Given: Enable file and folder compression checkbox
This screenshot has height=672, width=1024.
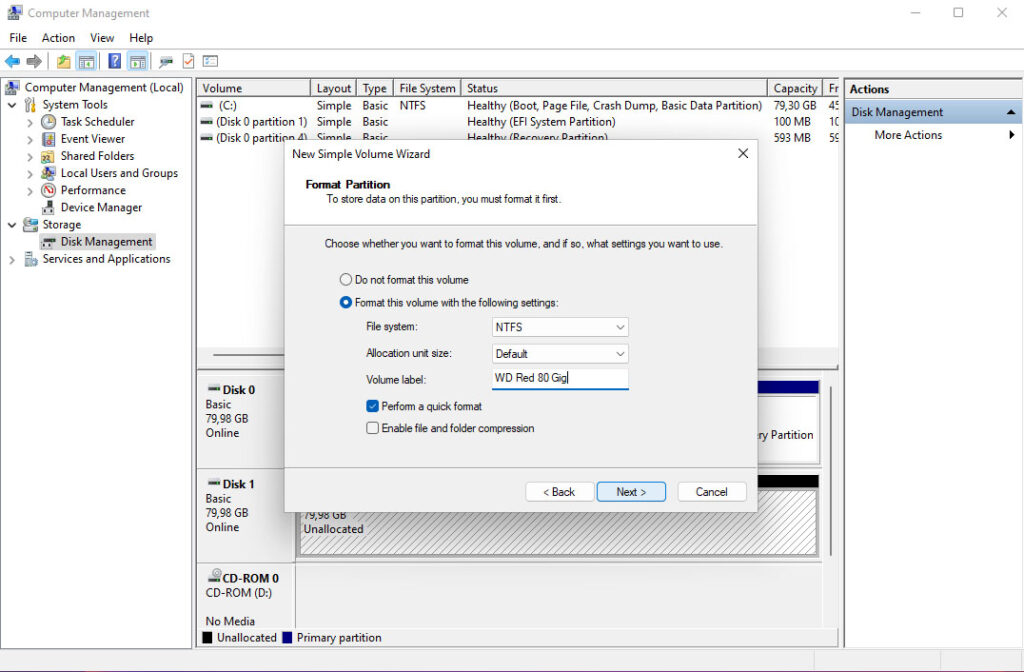Looking at the screenshot, I should (x=372, y=428).
